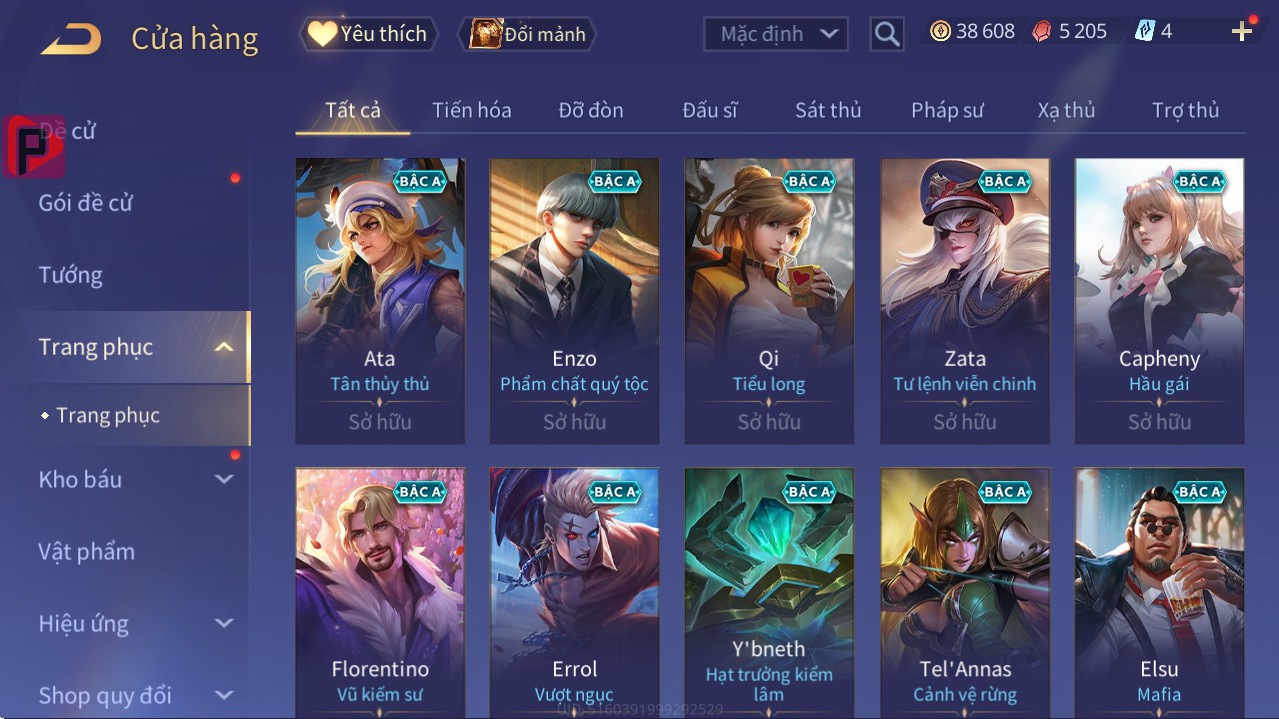The height and width of the screenshot is (719, 1279).
Task: Expand the Kho báu sidebar section
Action: 224,479
